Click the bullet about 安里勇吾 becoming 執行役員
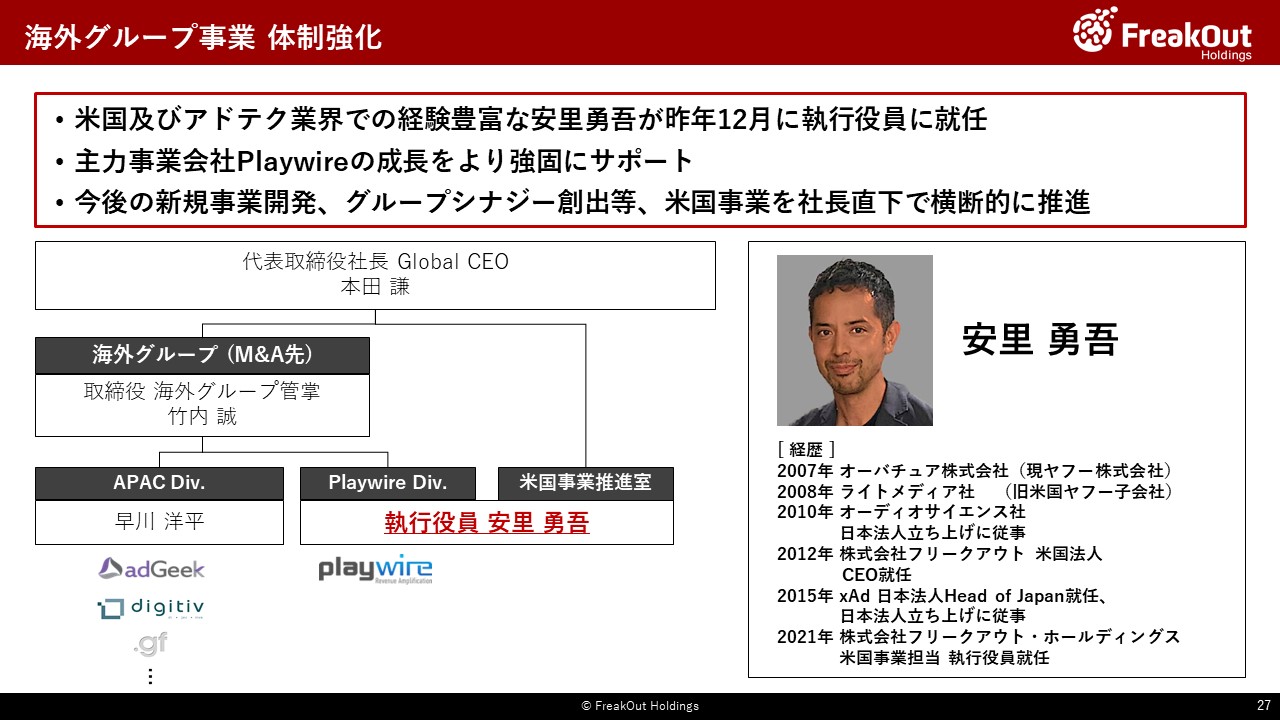Screen dimensions: 1280x720 click(x=521, y=120)
